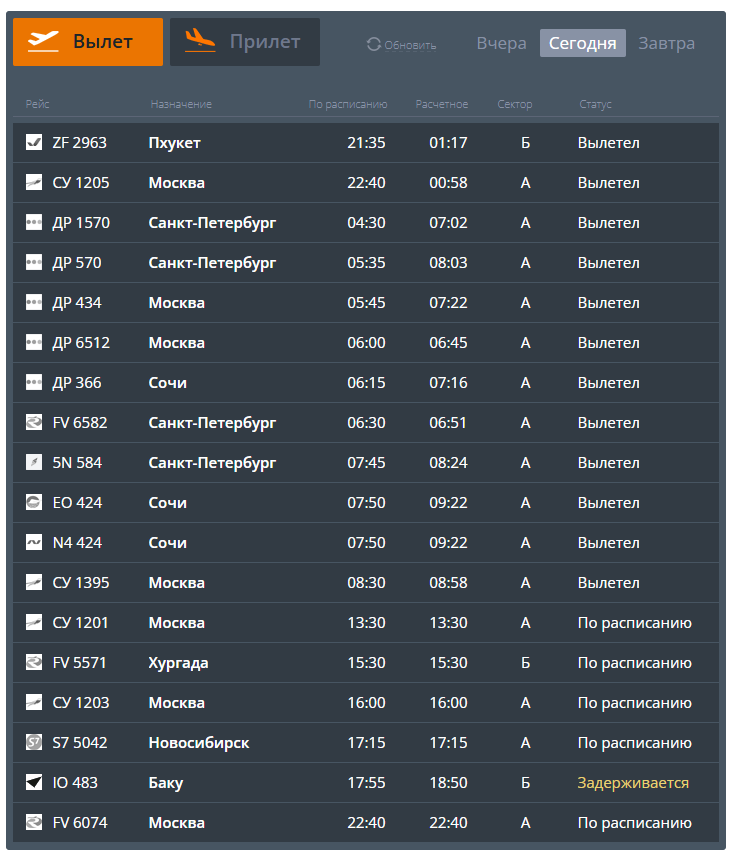
Task: Click the airline icon for flight ZF 2963
Action: coord(34,143)
